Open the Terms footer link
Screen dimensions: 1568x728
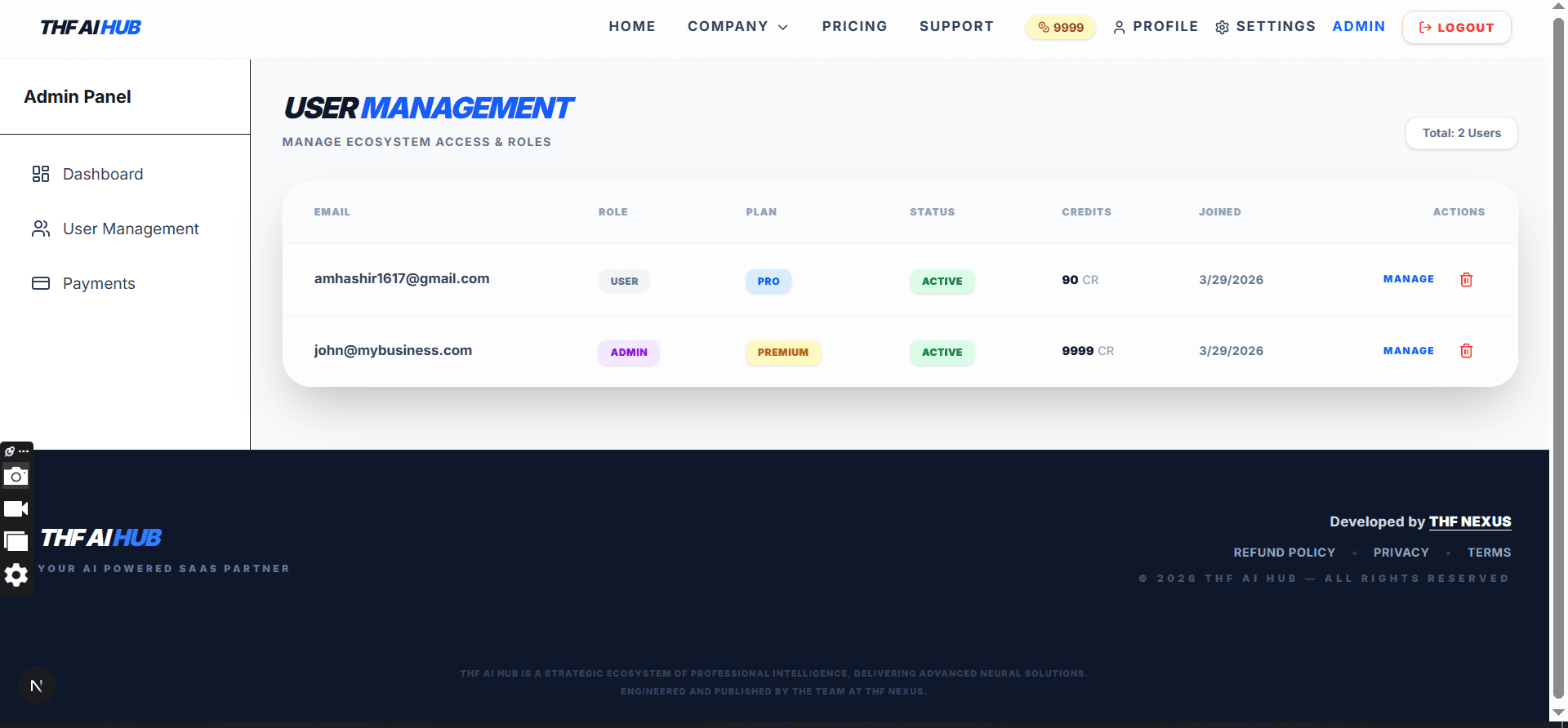[x=1489, y=553]
